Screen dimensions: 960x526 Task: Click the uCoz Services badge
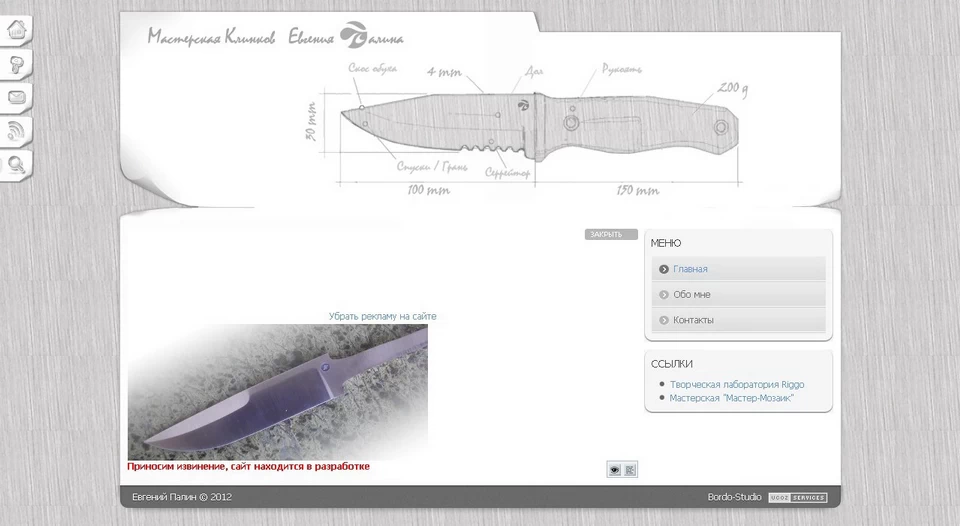(x=797, y=498)
